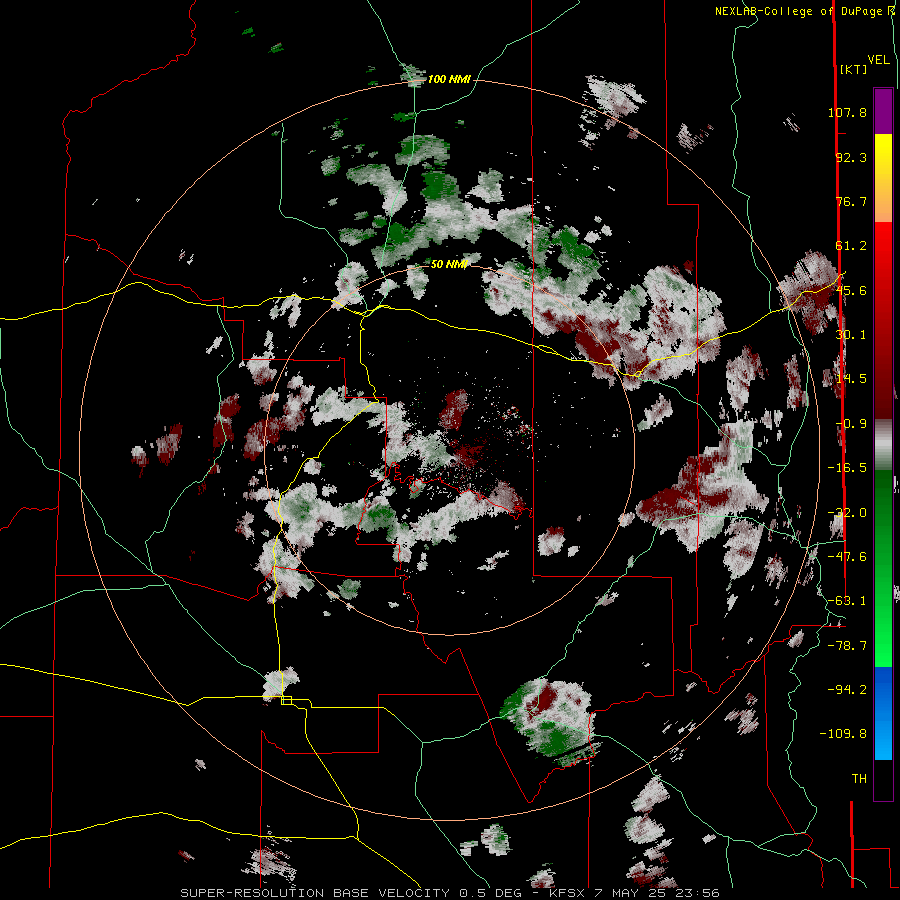Click the 50 NMI range ring label
Viewport: 900px width, 900px height.
[449, 264]
